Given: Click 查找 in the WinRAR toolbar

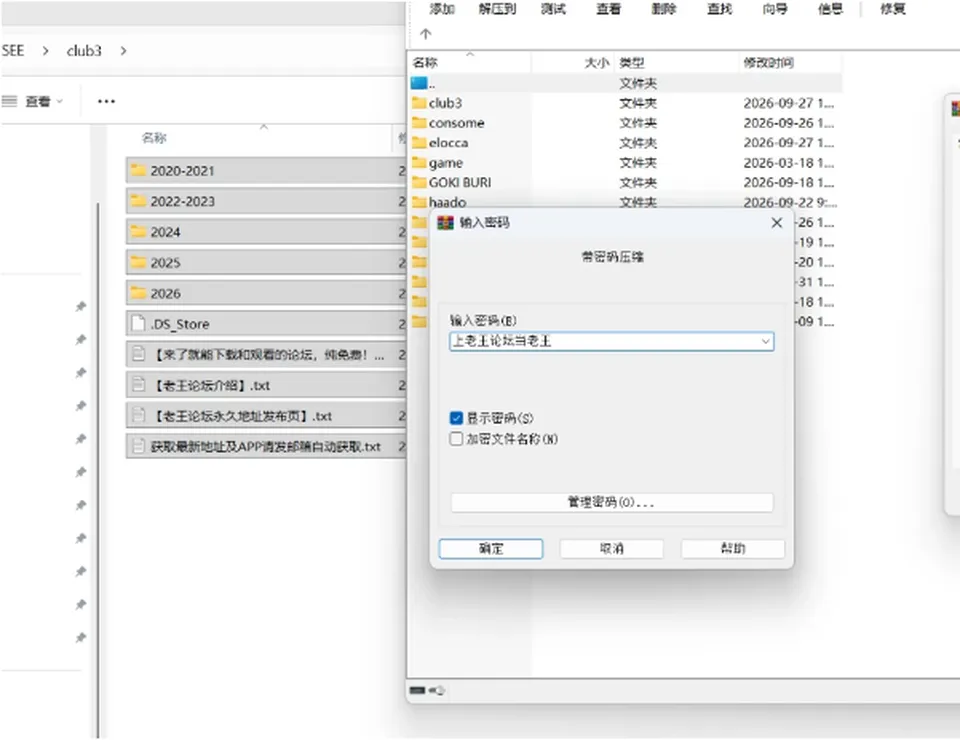Looking at the screenshot, I should (x=719, y=9).
